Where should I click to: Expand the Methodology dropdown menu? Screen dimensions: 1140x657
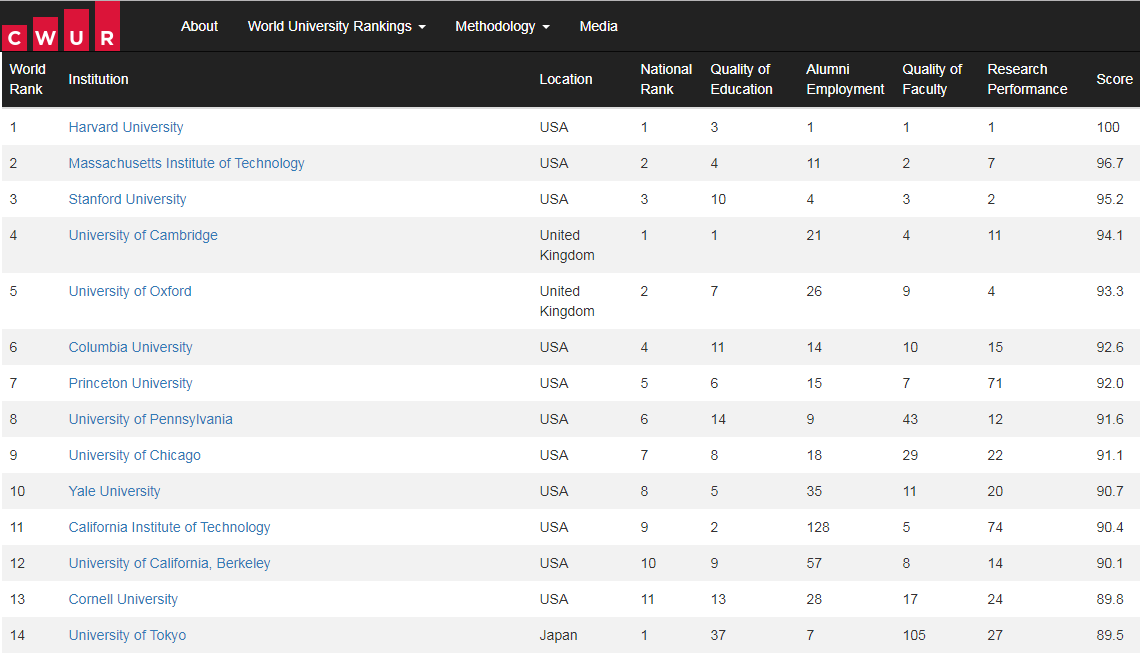tap(502, 26)
